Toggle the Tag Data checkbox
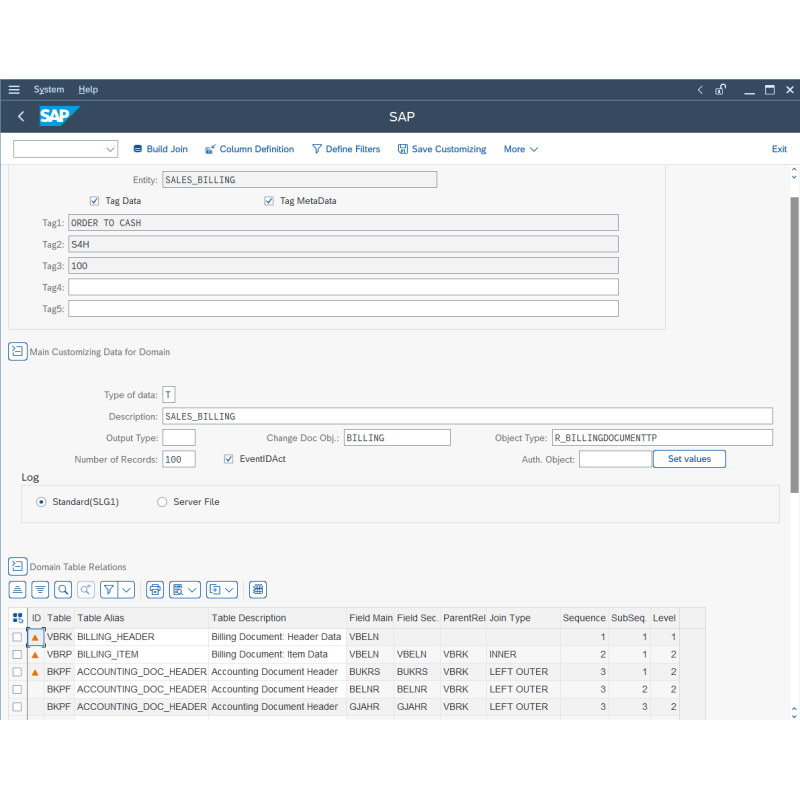Screen dimensions: 800x800 94,201
